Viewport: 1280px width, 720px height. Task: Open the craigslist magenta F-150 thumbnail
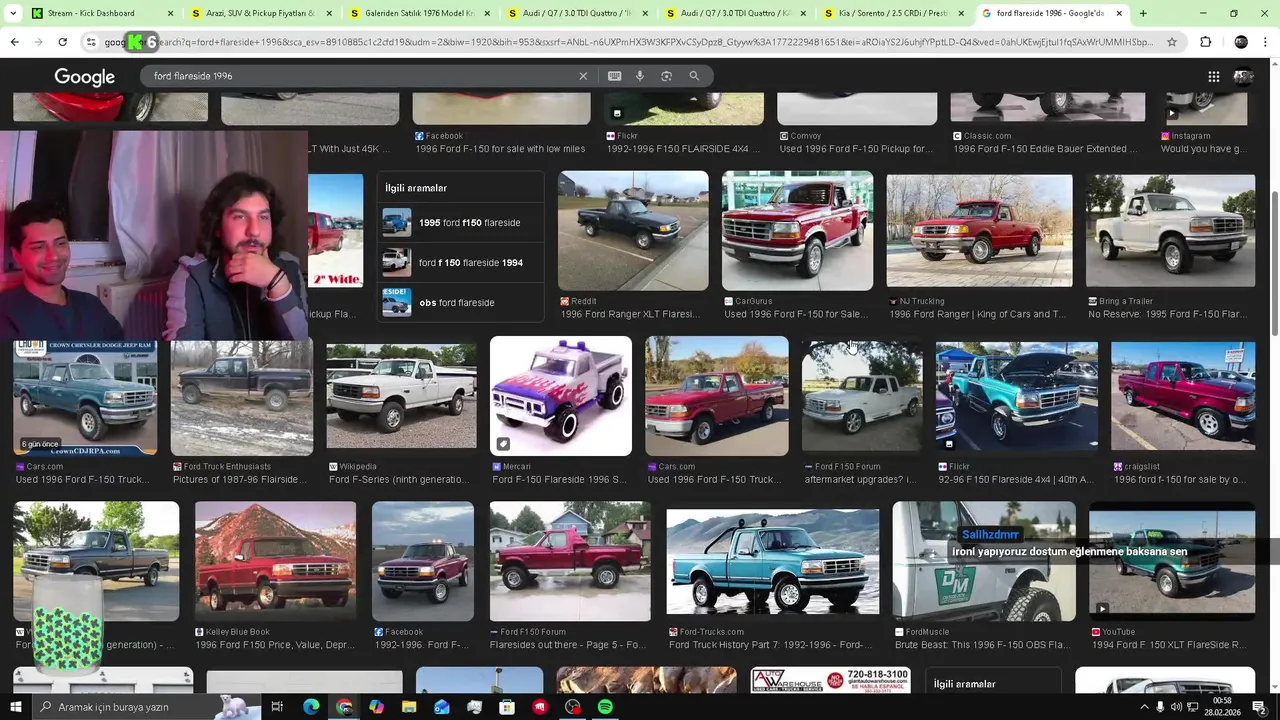1183,396
